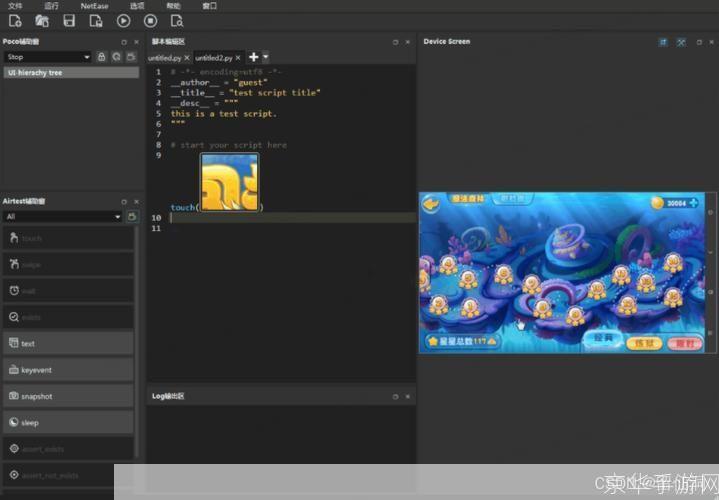Run the script with the play button
The image size is (719, 500).
point(123,21)
